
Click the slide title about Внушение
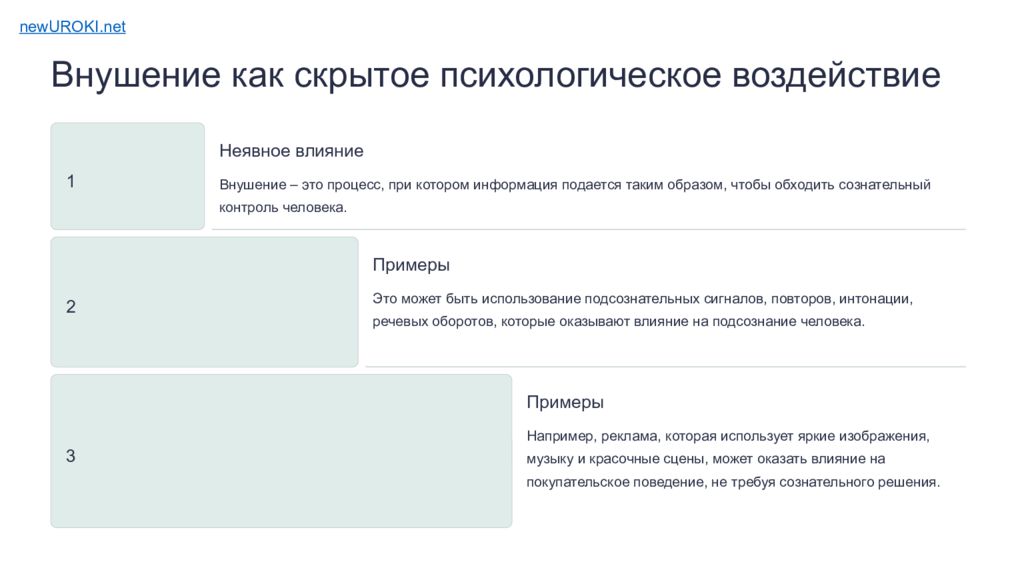click(x=495, y=76)
